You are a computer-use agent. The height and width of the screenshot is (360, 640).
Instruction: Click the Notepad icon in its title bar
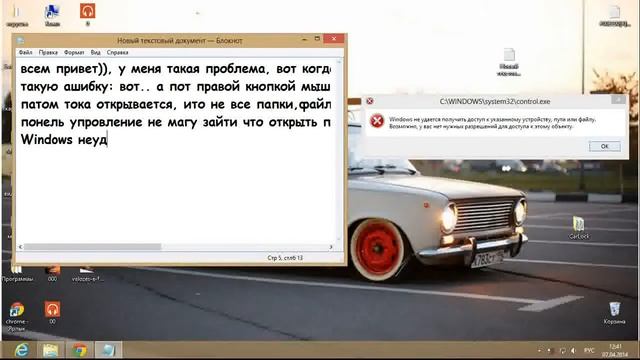pos(20,40)
